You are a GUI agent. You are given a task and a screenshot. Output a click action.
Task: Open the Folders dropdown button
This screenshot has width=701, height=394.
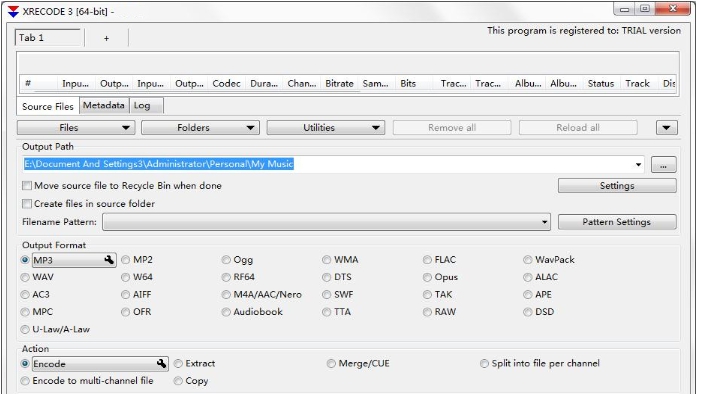(x=201, y=128)
